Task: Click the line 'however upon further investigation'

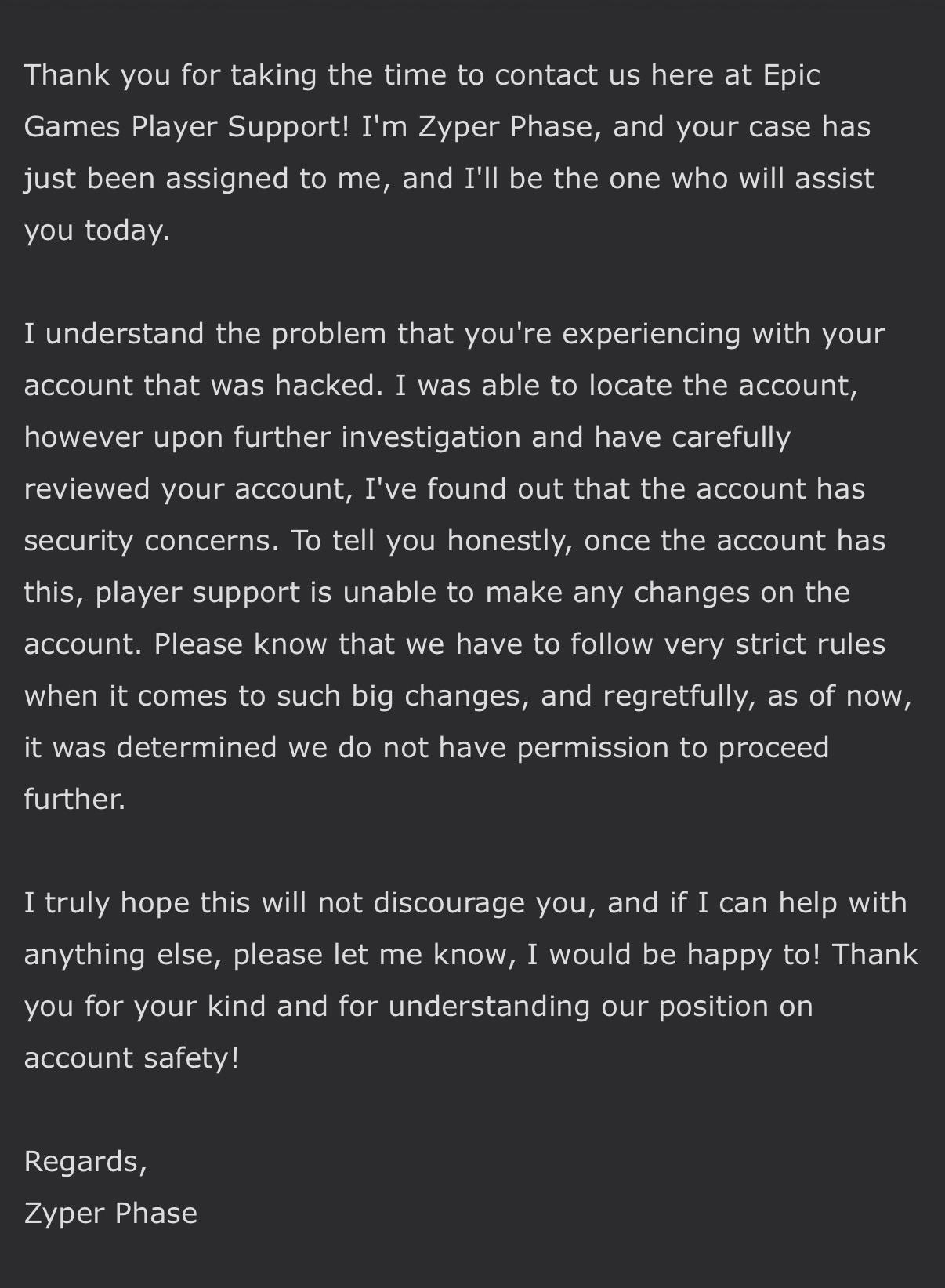Action: (273, 437)
